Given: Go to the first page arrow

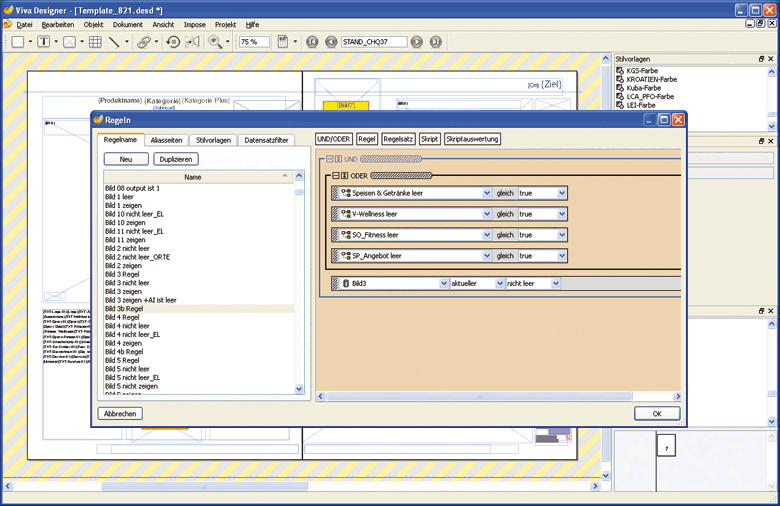Looking at the screenshot, I should click(x=313, y=42).
